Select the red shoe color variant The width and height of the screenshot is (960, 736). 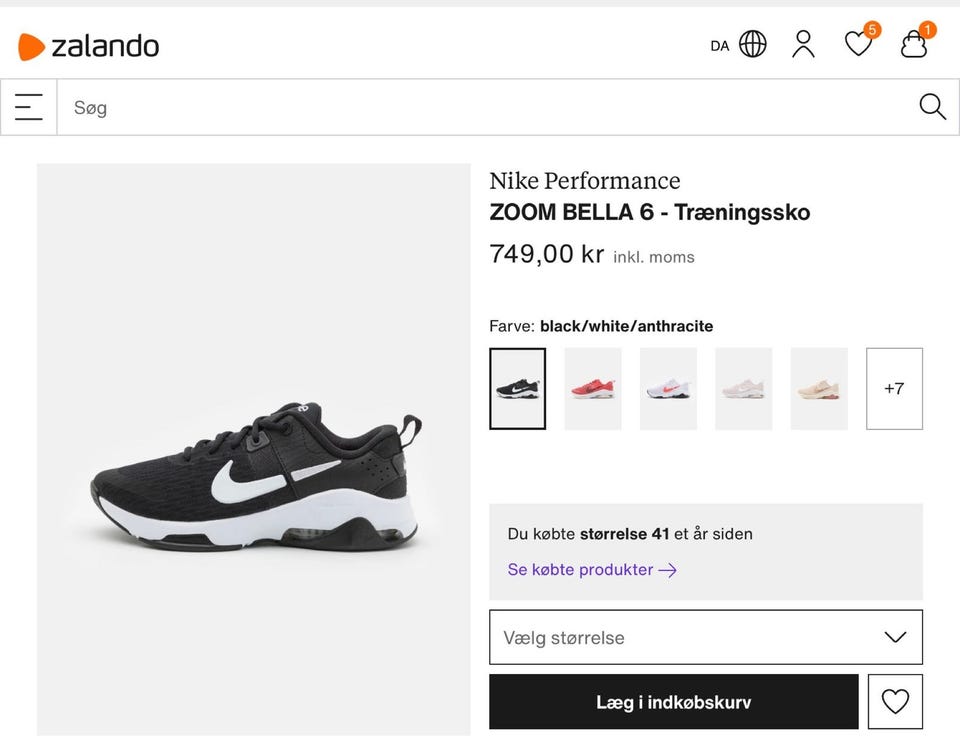tap(593, 389)
